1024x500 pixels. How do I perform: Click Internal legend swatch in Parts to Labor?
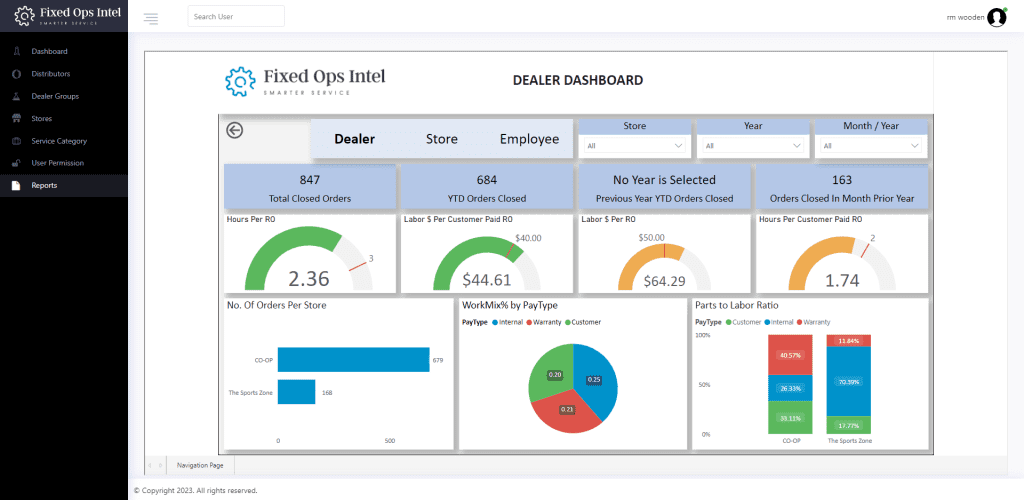pyautogui.click(x=768, y=322)
